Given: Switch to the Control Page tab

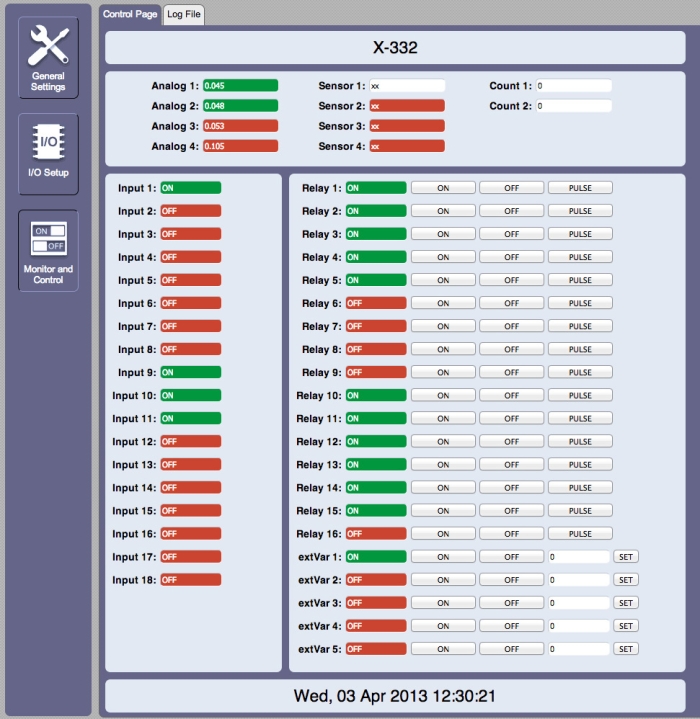Looking at the screenshot, I should [x=130, y=14].
